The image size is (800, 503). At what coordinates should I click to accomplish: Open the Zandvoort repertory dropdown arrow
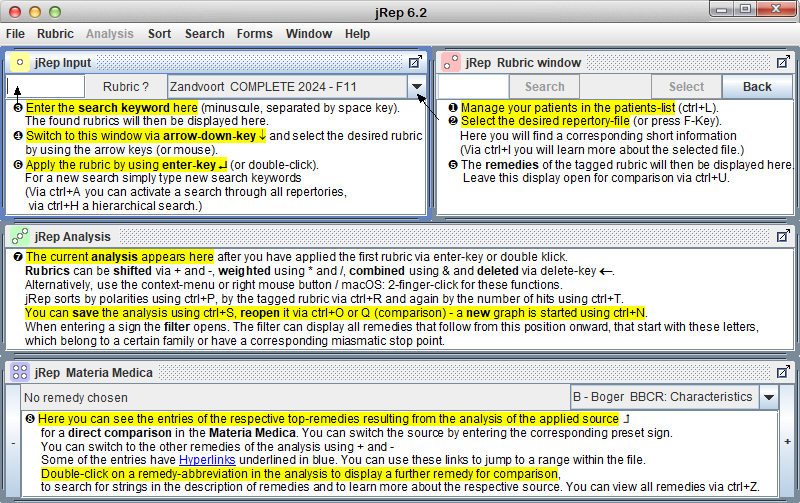[416, 87]
